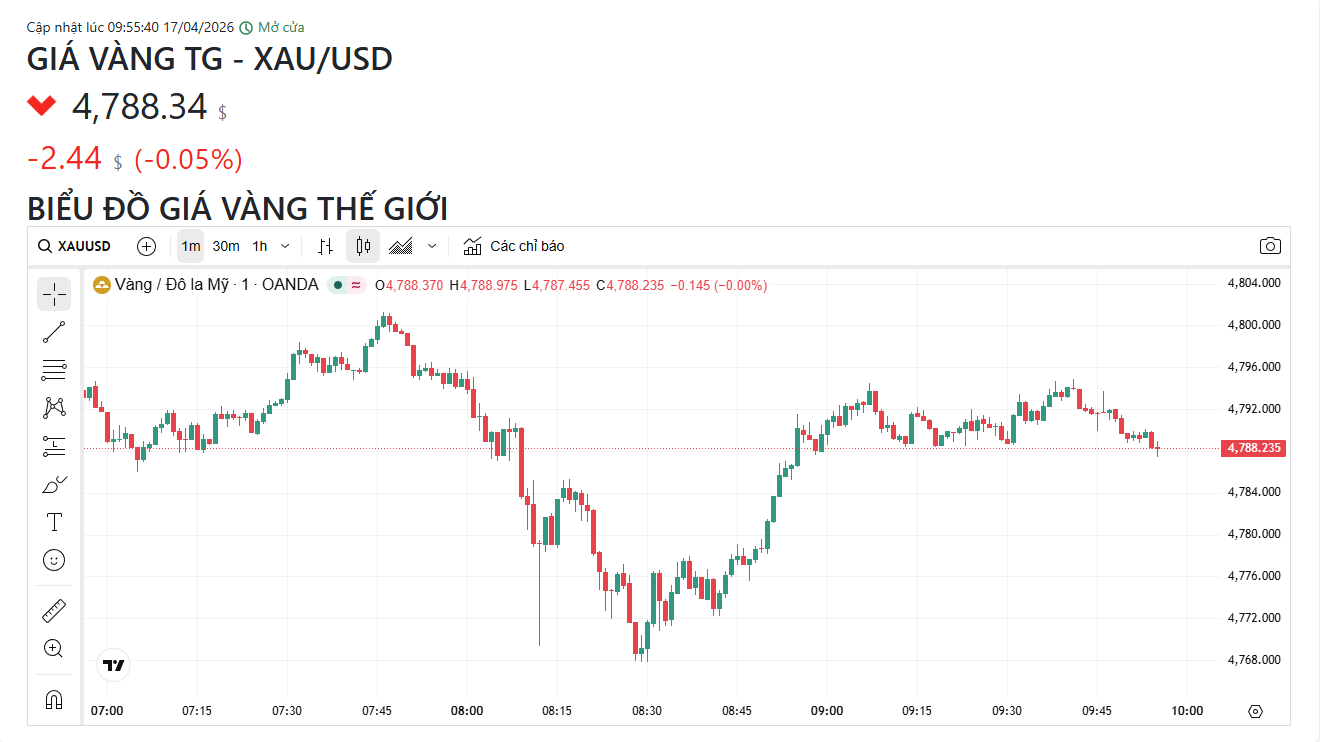
Task: Open the Fibonacci retracement tool
Action: (x=54, y=370)
